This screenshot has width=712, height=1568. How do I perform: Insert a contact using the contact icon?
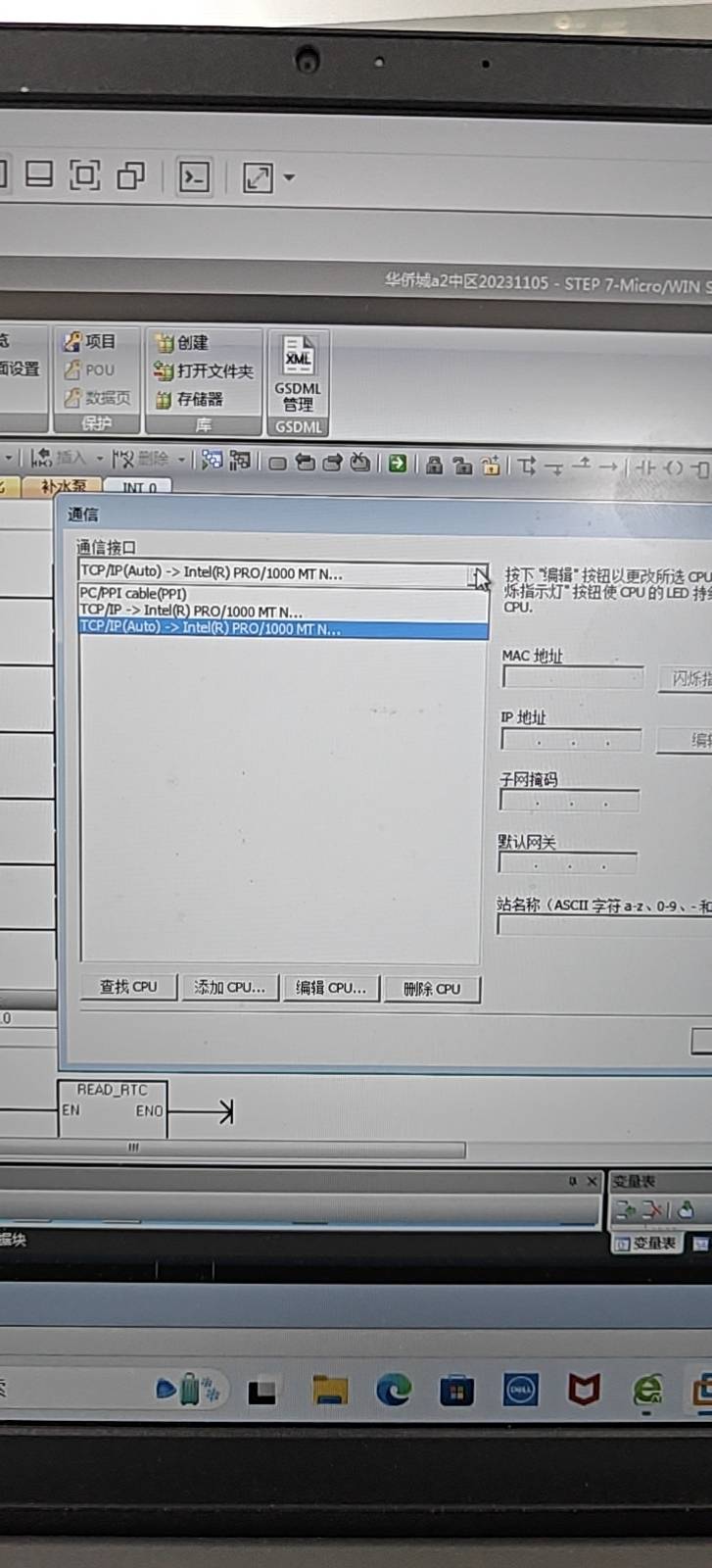(645, 467)
